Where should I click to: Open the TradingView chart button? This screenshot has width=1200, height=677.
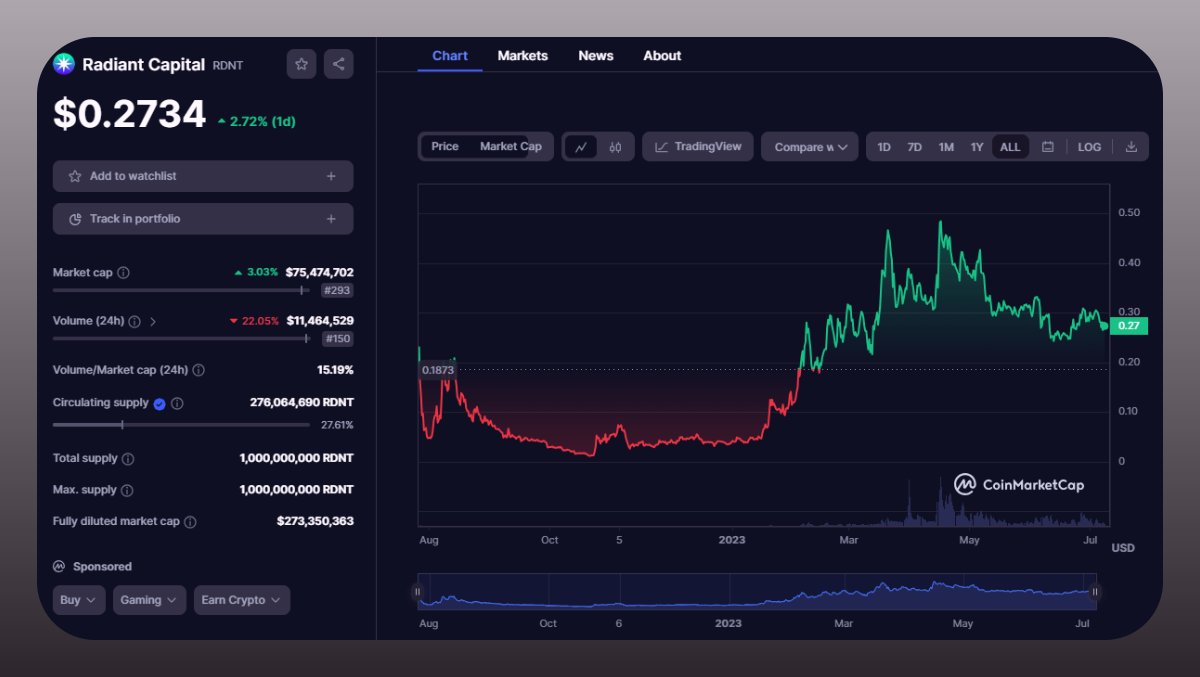pyautogui.click(x=698, y=147)
